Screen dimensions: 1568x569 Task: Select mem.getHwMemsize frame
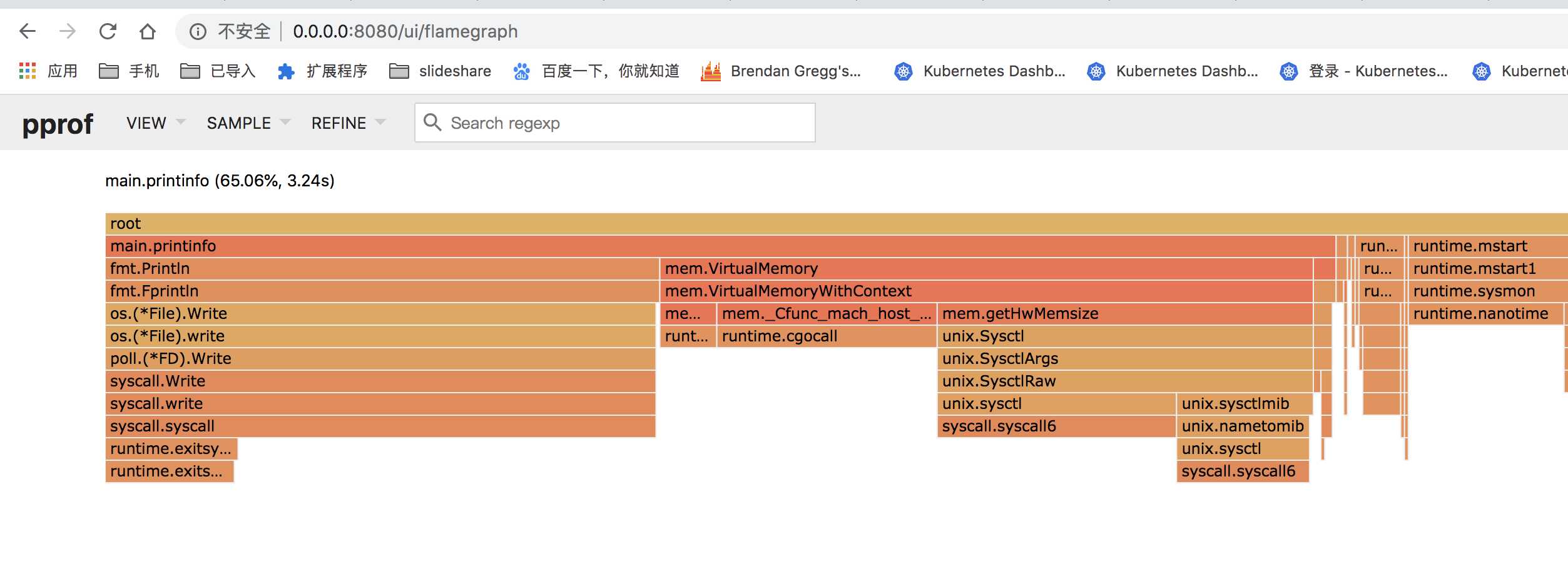pyautogui.click(x=1125, y=313)
